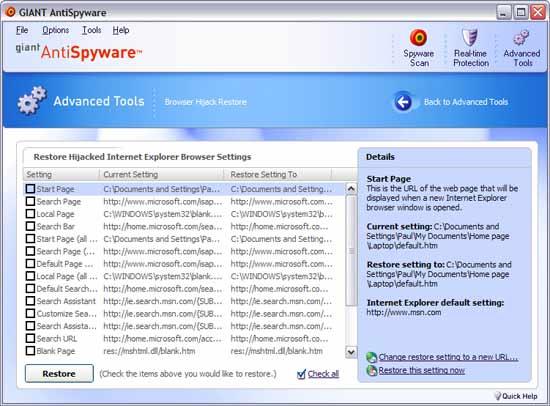Click globe icon beside Change restore setting
Viewport: 550px width, 406px height.
coord(371,357)
